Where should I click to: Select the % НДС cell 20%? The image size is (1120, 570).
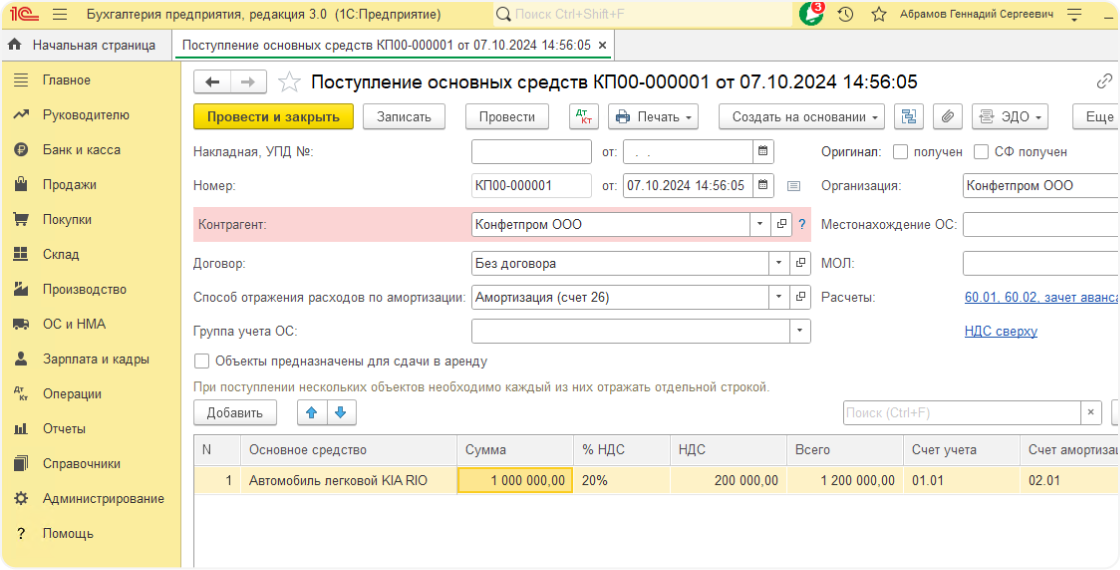[x=621, y=481]
